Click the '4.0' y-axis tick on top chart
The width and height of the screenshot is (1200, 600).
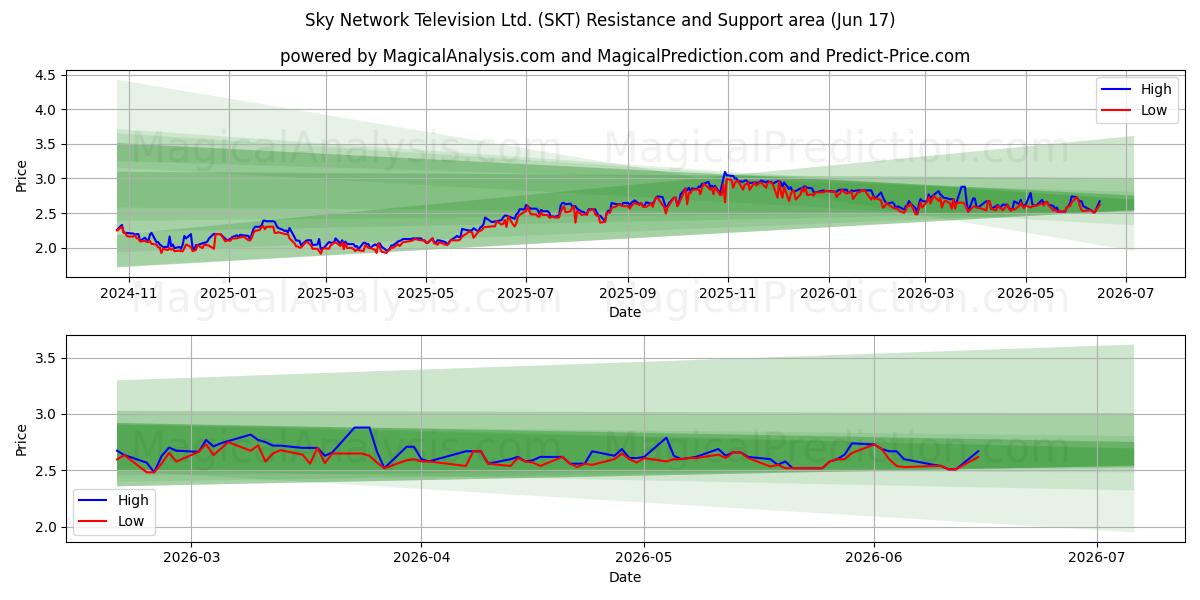point(48,110)
